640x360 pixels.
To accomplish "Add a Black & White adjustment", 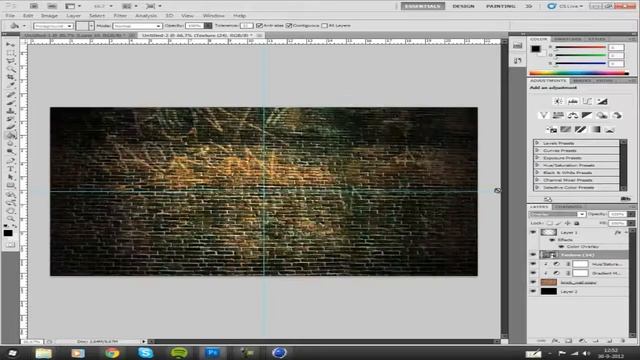I will [587, 116].
